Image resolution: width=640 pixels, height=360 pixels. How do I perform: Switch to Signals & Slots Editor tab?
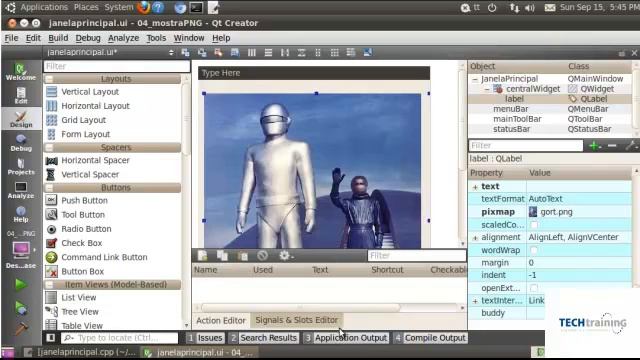click(x=297, y=320)
